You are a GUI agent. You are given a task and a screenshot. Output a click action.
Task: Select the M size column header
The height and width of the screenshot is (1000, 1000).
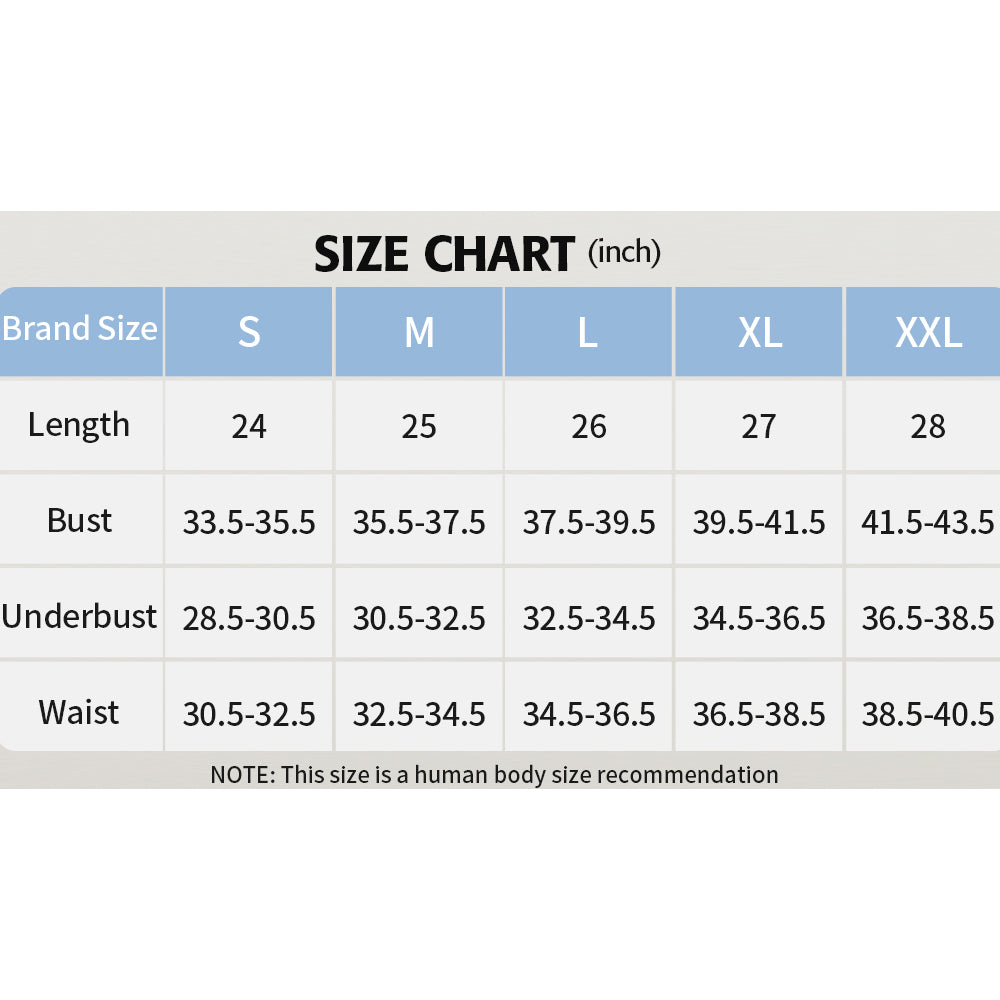(419, 332)
